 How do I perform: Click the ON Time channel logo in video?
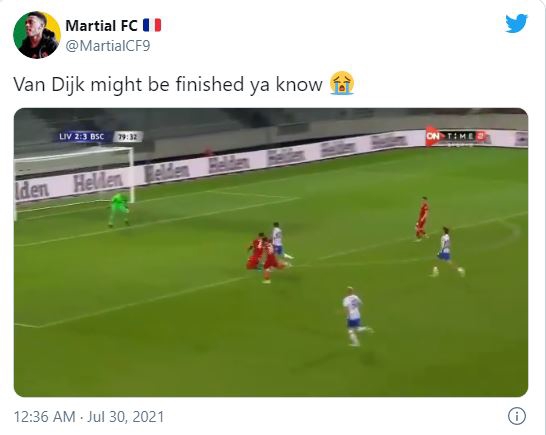(456, 136)
